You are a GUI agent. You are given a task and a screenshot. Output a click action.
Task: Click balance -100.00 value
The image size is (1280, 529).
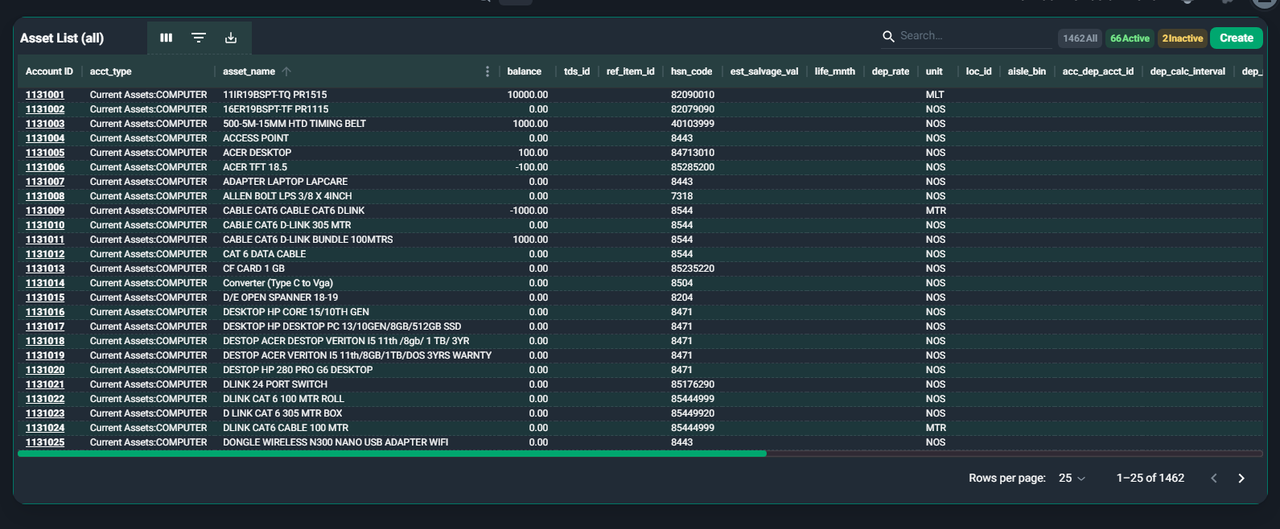tap(530, 167)
